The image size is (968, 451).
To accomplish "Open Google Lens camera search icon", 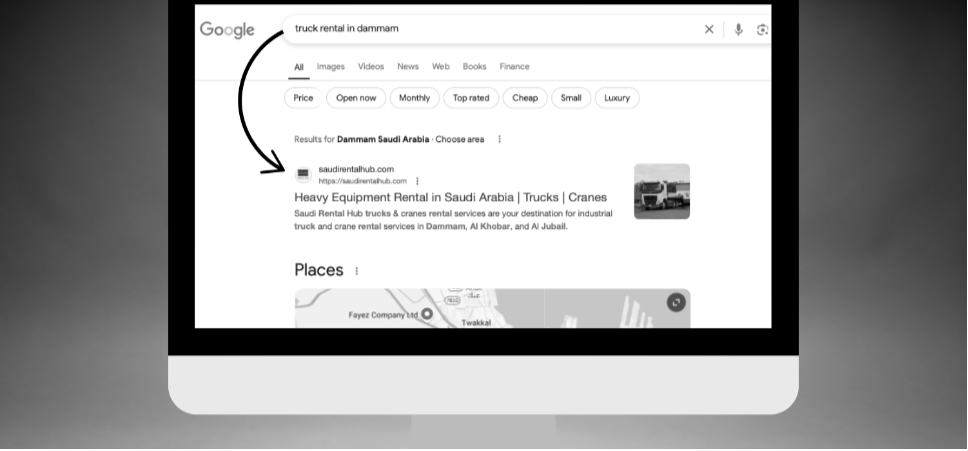I will [763, 29].
